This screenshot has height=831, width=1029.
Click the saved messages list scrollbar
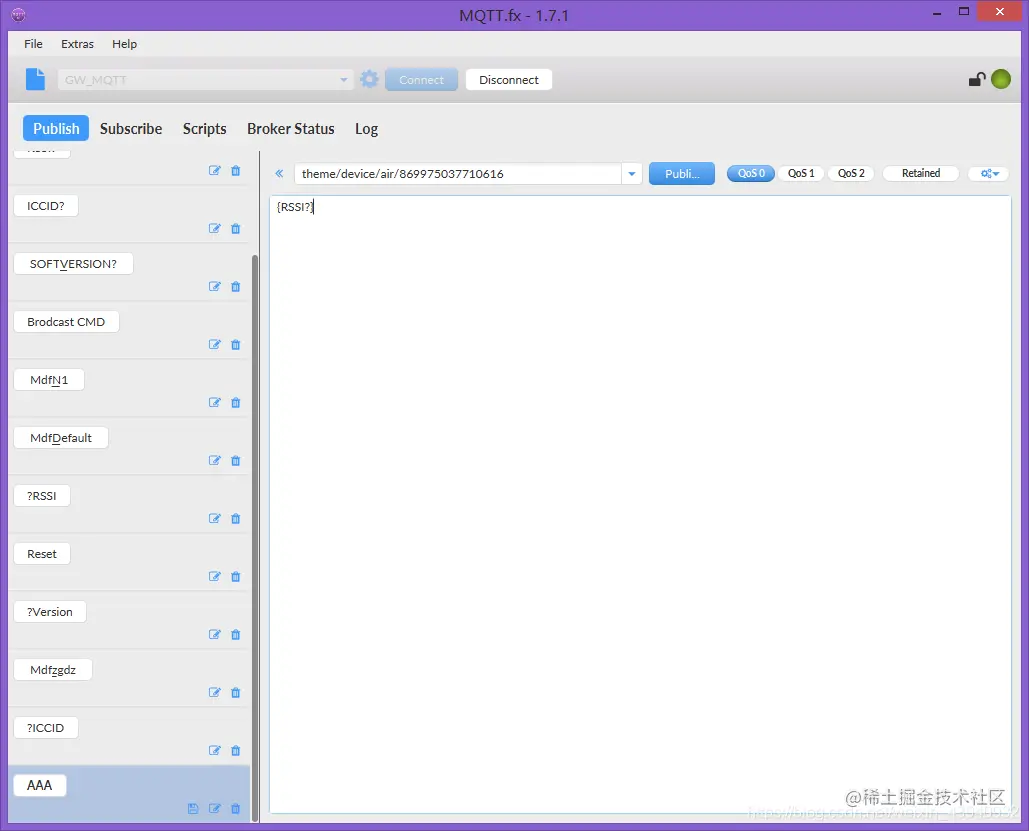click(x=255, y=537)
